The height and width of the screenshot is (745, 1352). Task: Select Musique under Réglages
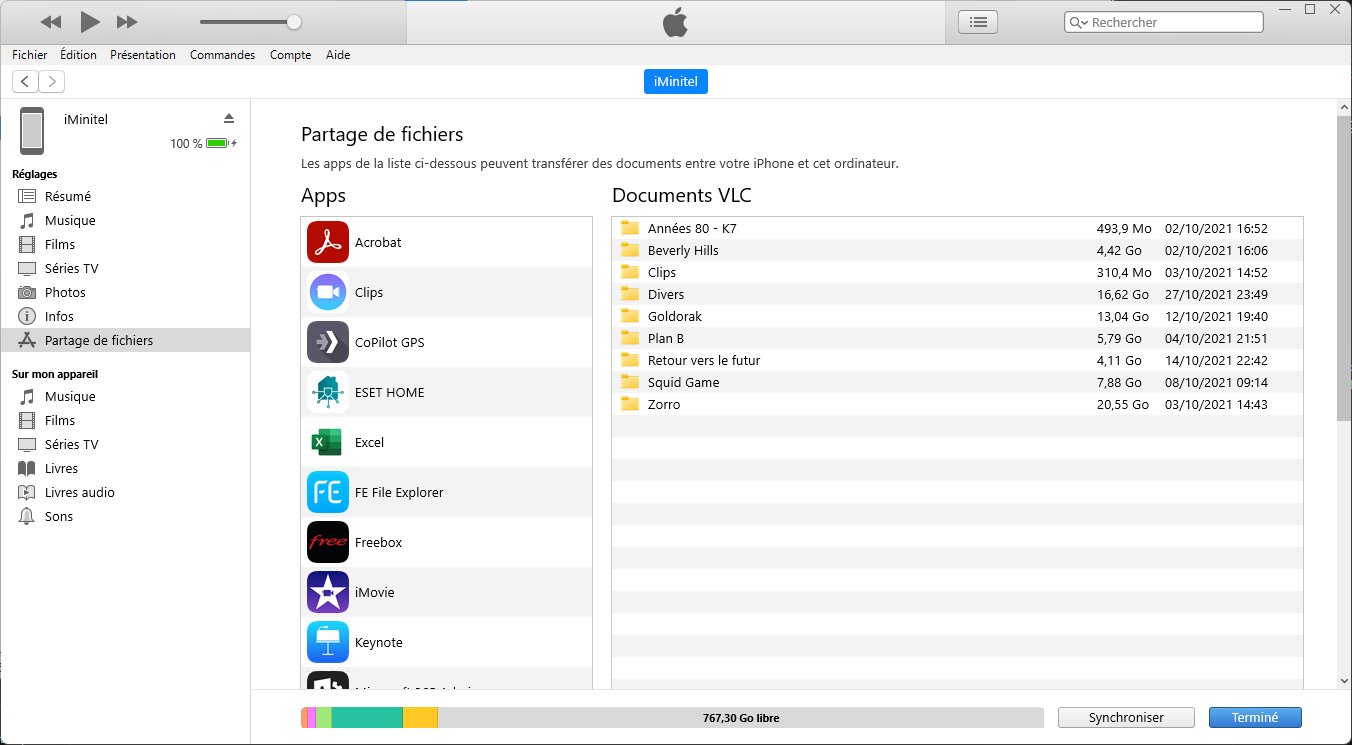click(125, 220)
